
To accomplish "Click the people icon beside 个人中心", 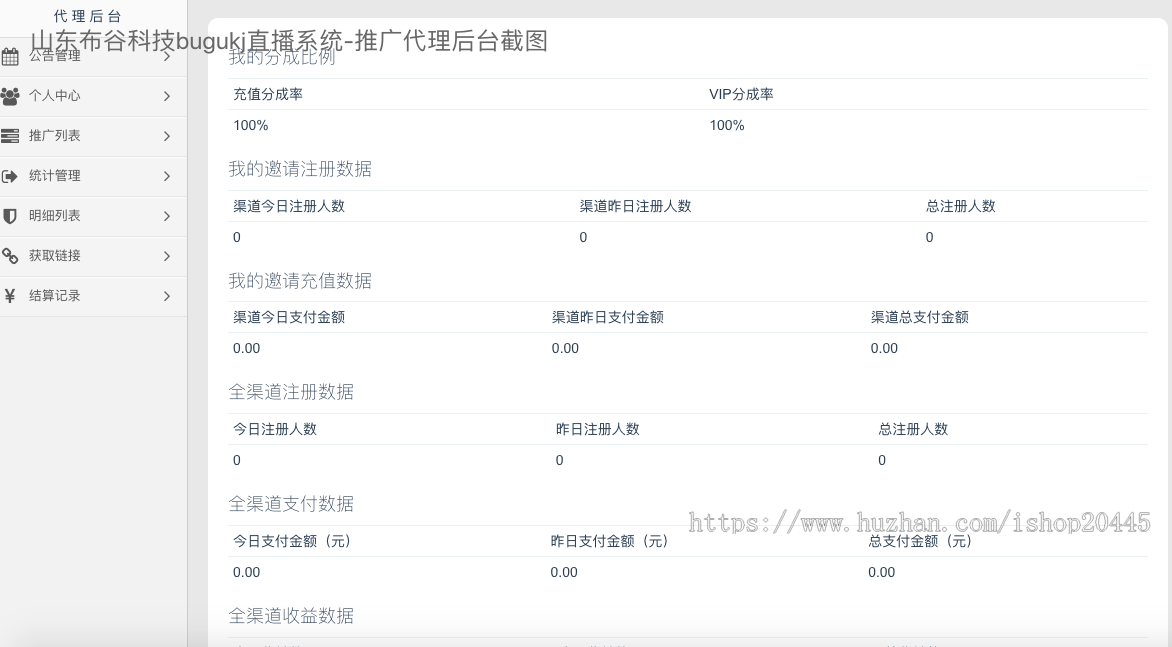I will coord(10,96).
